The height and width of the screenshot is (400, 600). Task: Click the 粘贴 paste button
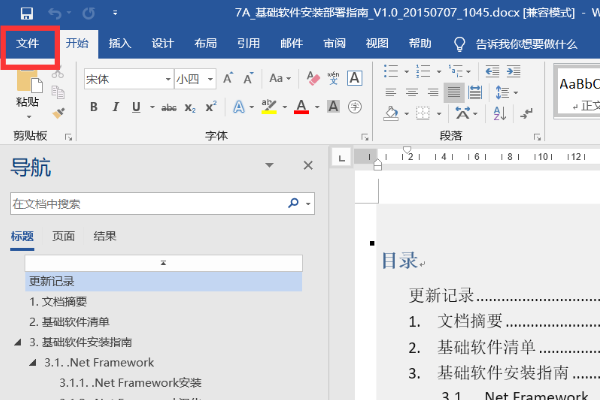point(28,93)
